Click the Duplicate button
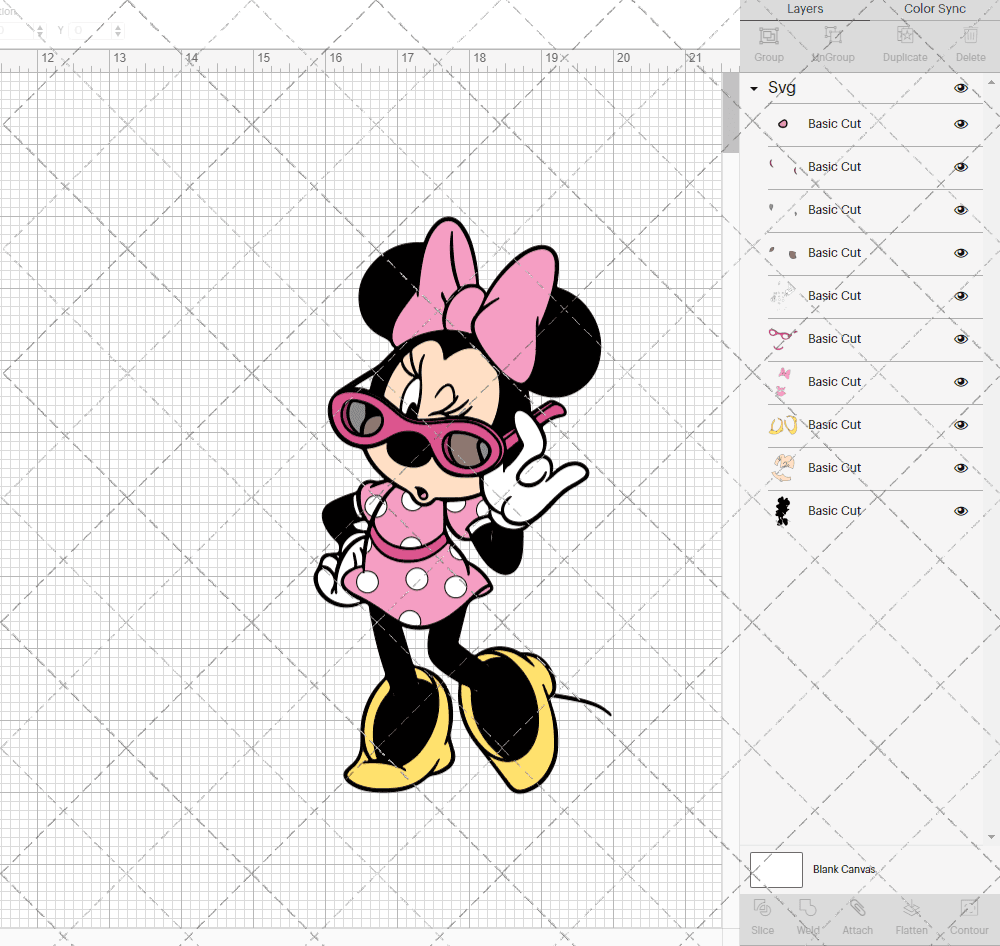Screen dimensions: 1000x946 tap(905, 43)
